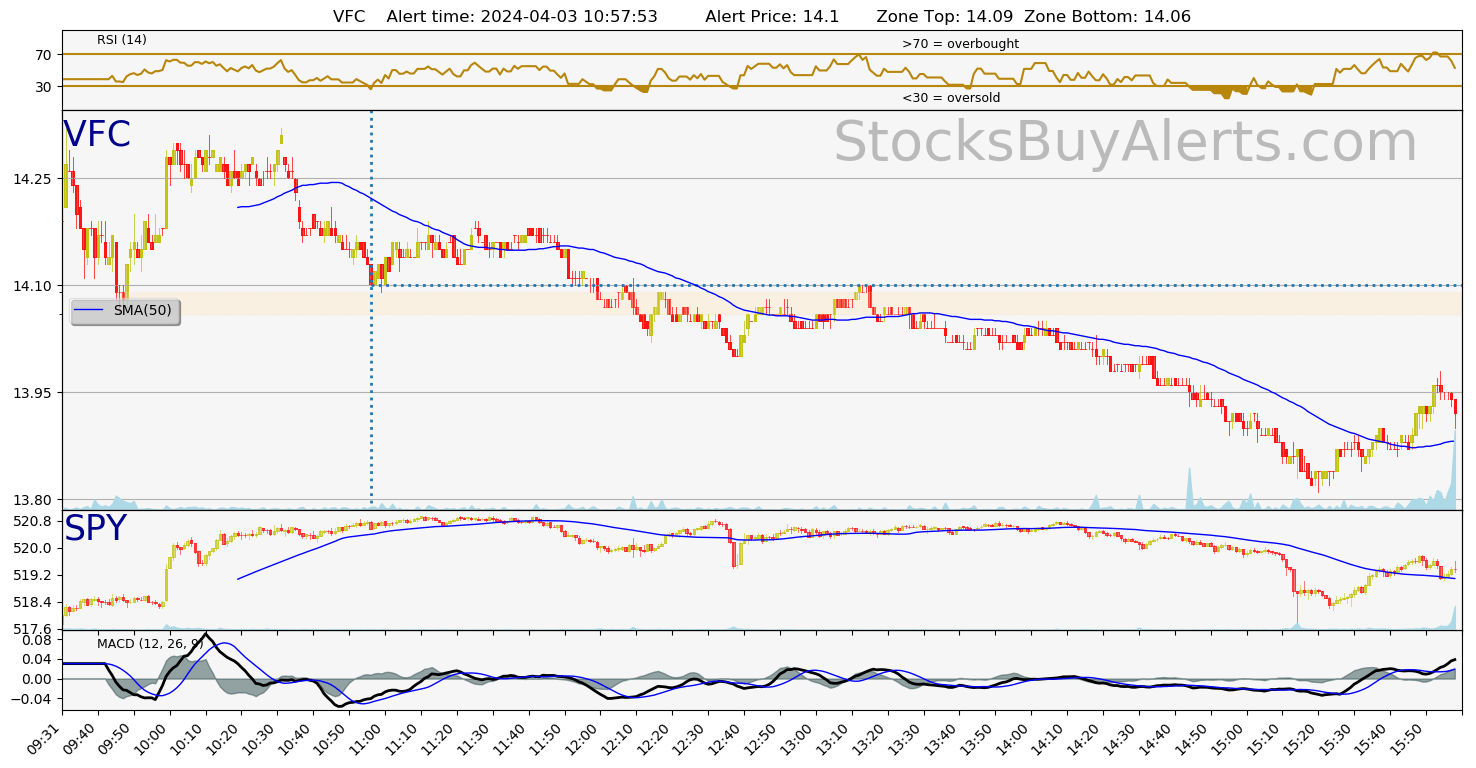Image resolution: width=1476 pixels, height=768 pixels.
Task: Click the 11:00 time axis label
Action: tap(367, 740)
